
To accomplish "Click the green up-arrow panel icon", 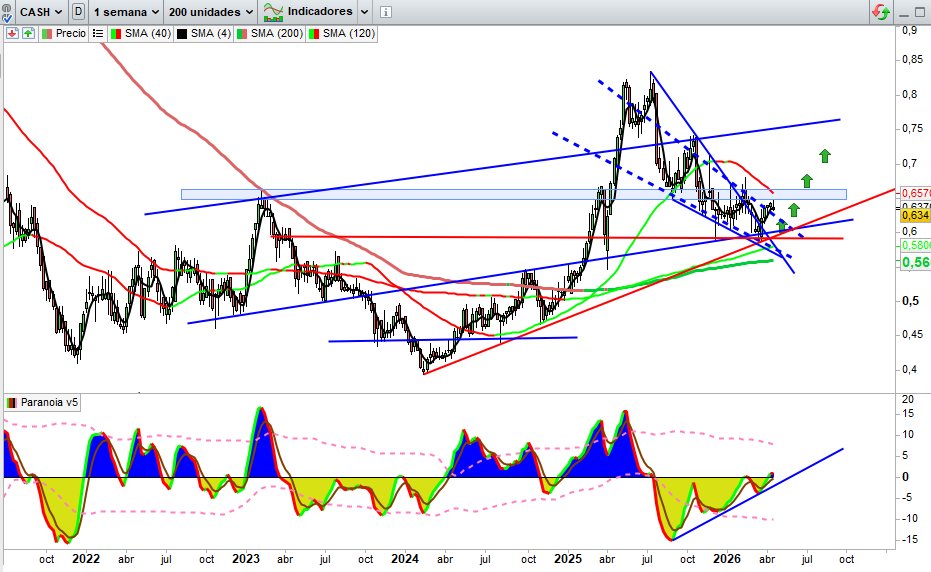I will point(28,33).
